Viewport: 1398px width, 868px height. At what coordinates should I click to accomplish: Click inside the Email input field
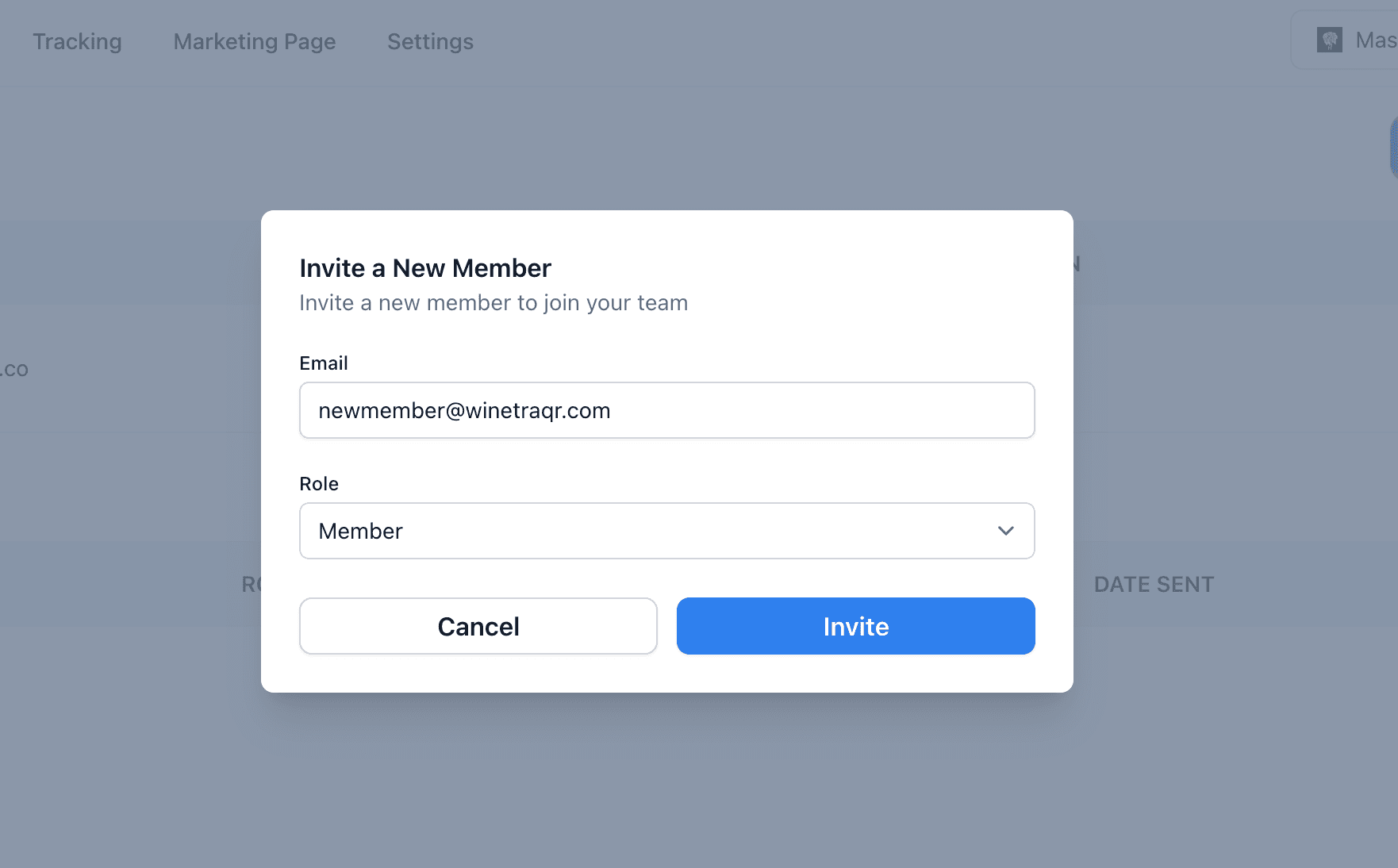pos(666,410)
